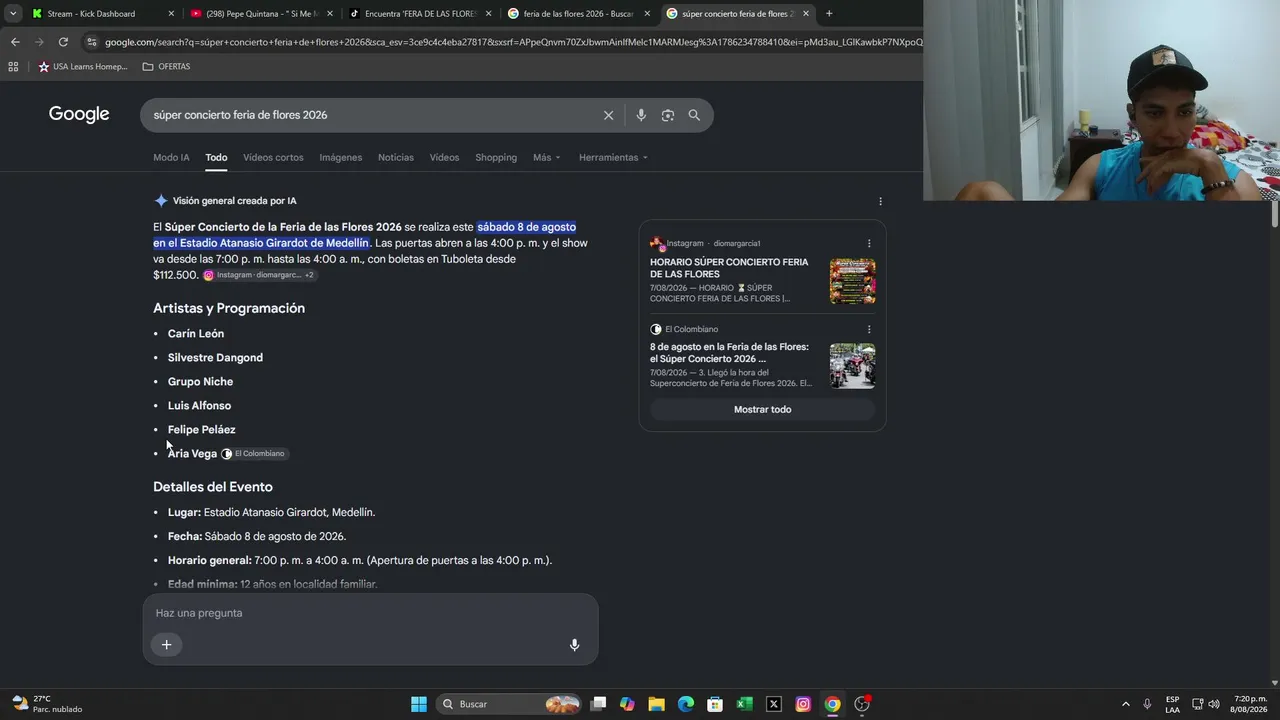
Task: Open the Chrome tab search dropdown
Action: [x=13, y=14]
